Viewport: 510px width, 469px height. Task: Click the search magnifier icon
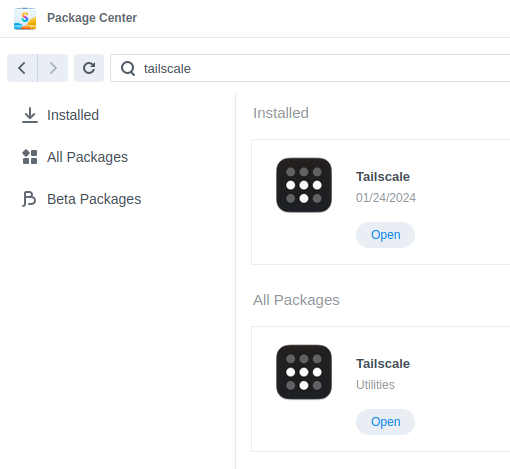(128, 69)
